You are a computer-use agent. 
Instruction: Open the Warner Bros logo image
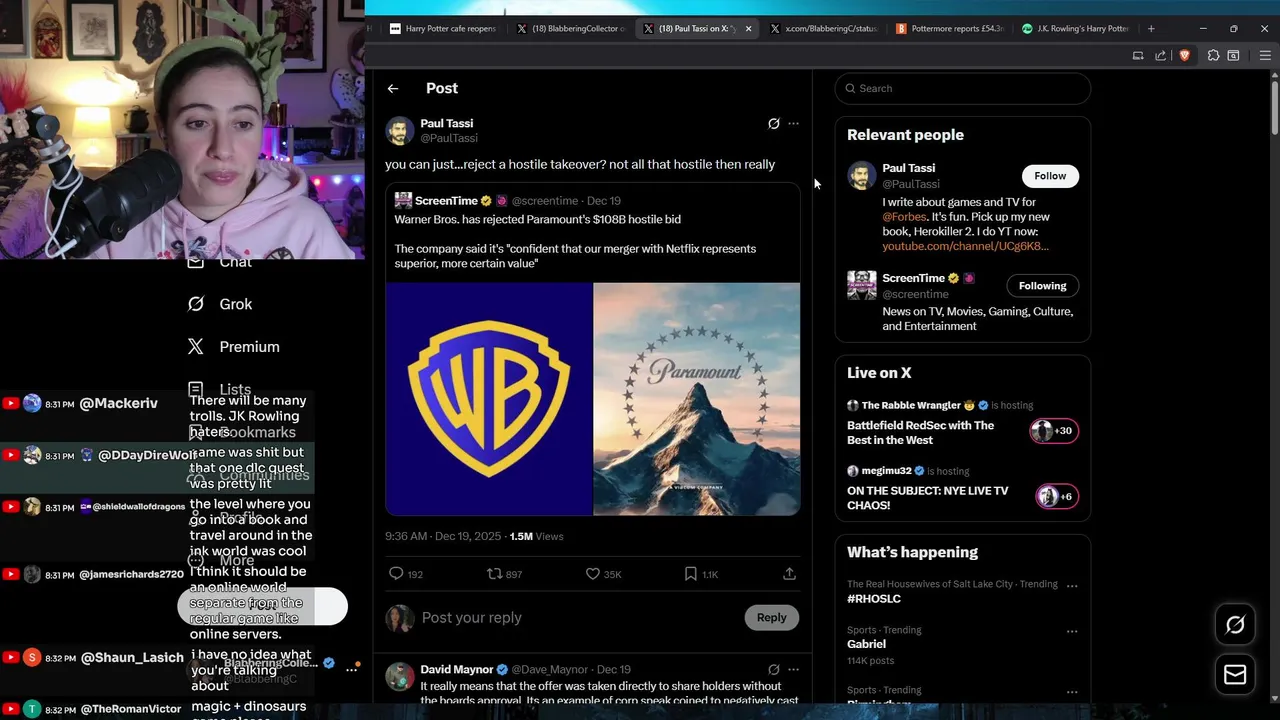(x=489, y=399)
